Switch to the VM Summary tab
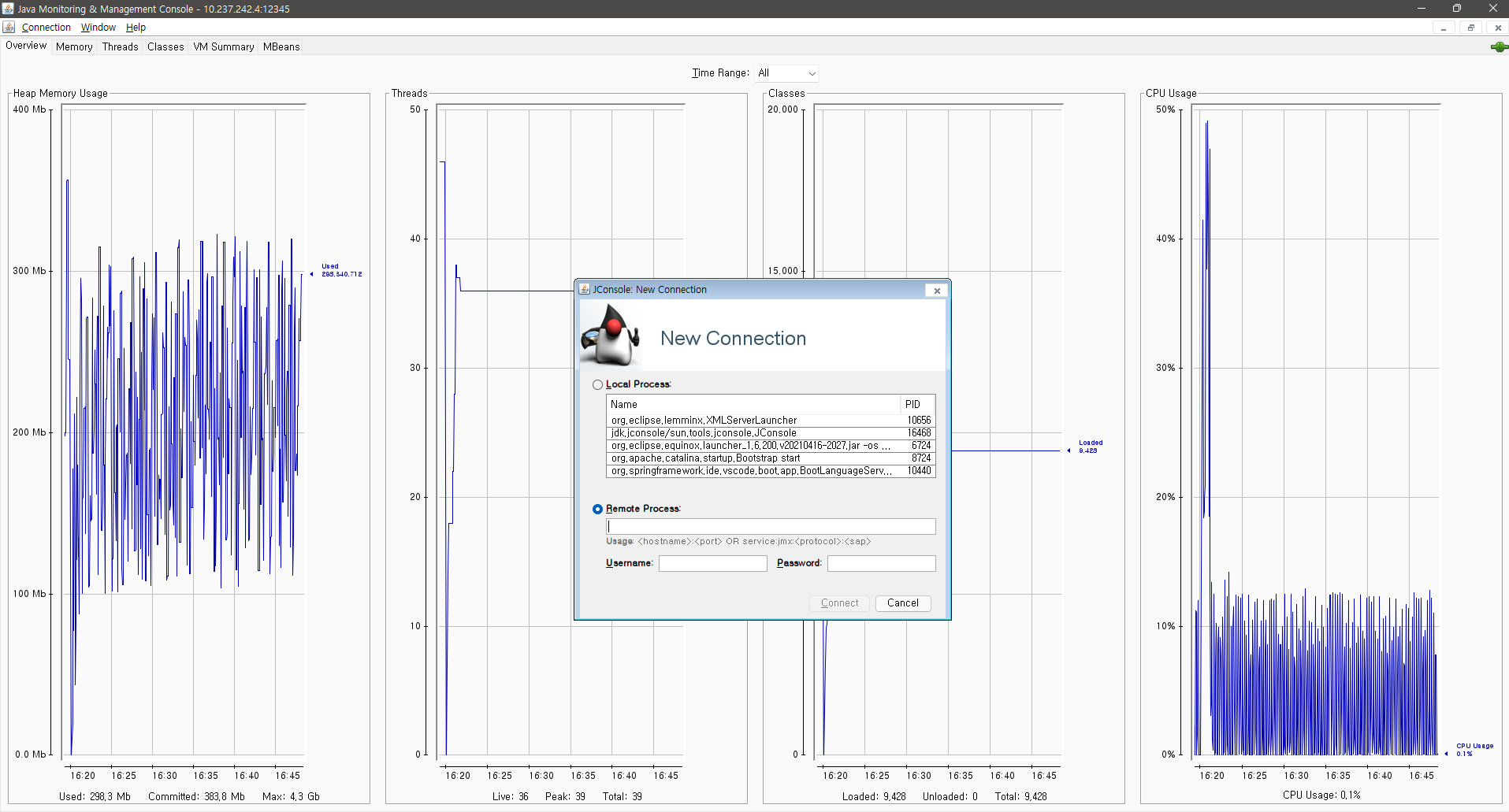Image resolution: width=1509 pixels, height=812 pixels. (x=224, y=47)
